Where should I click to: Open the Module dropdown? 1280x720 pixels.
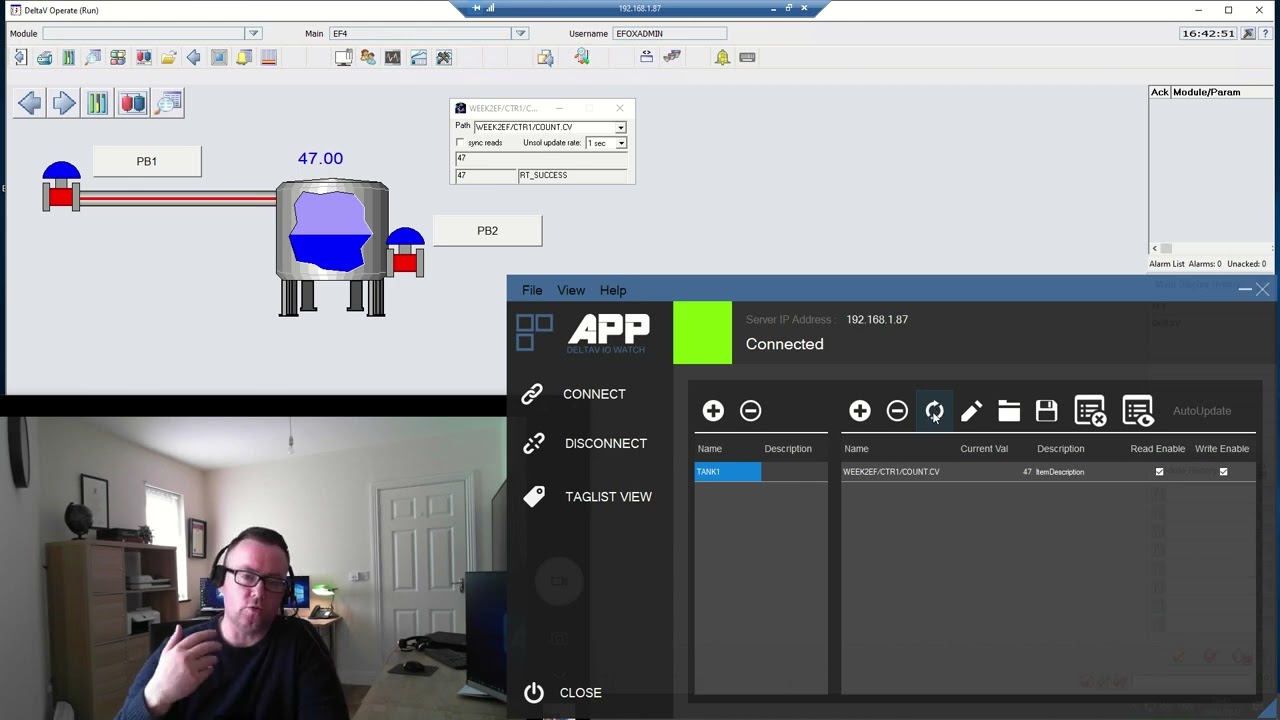click(254, 34)
